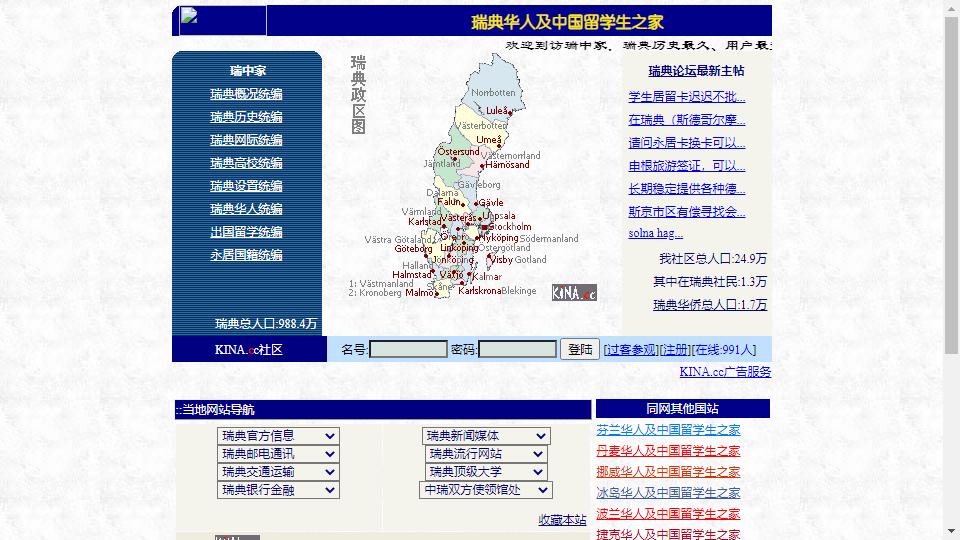Click Norrbotten region on the map
Image resolution: width=960 pixels, height=540 pixels.
point(493,92)
